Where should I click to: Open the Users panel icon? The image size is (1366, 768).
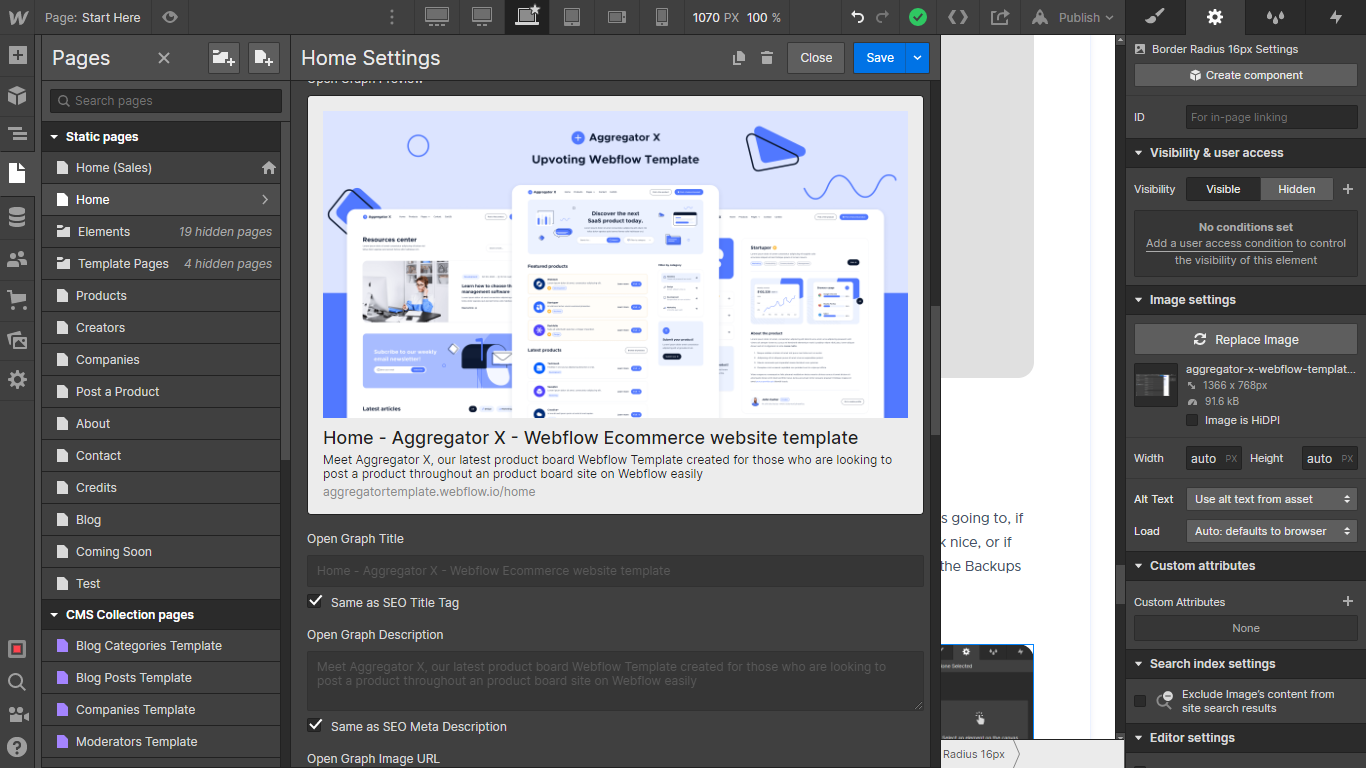(17, 258)
